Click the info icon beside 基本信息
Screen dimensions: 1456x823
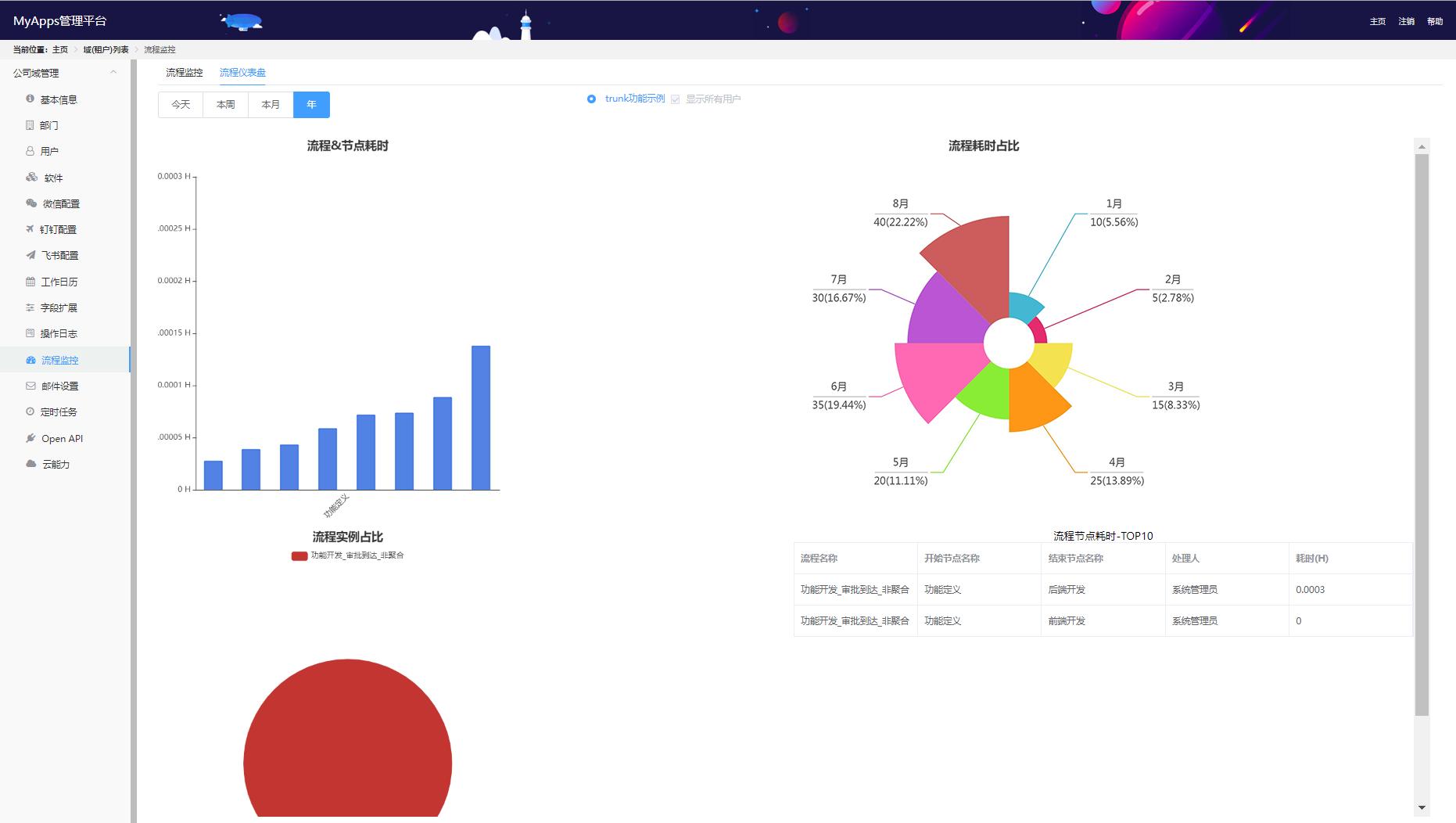click(x=30, y=99)
